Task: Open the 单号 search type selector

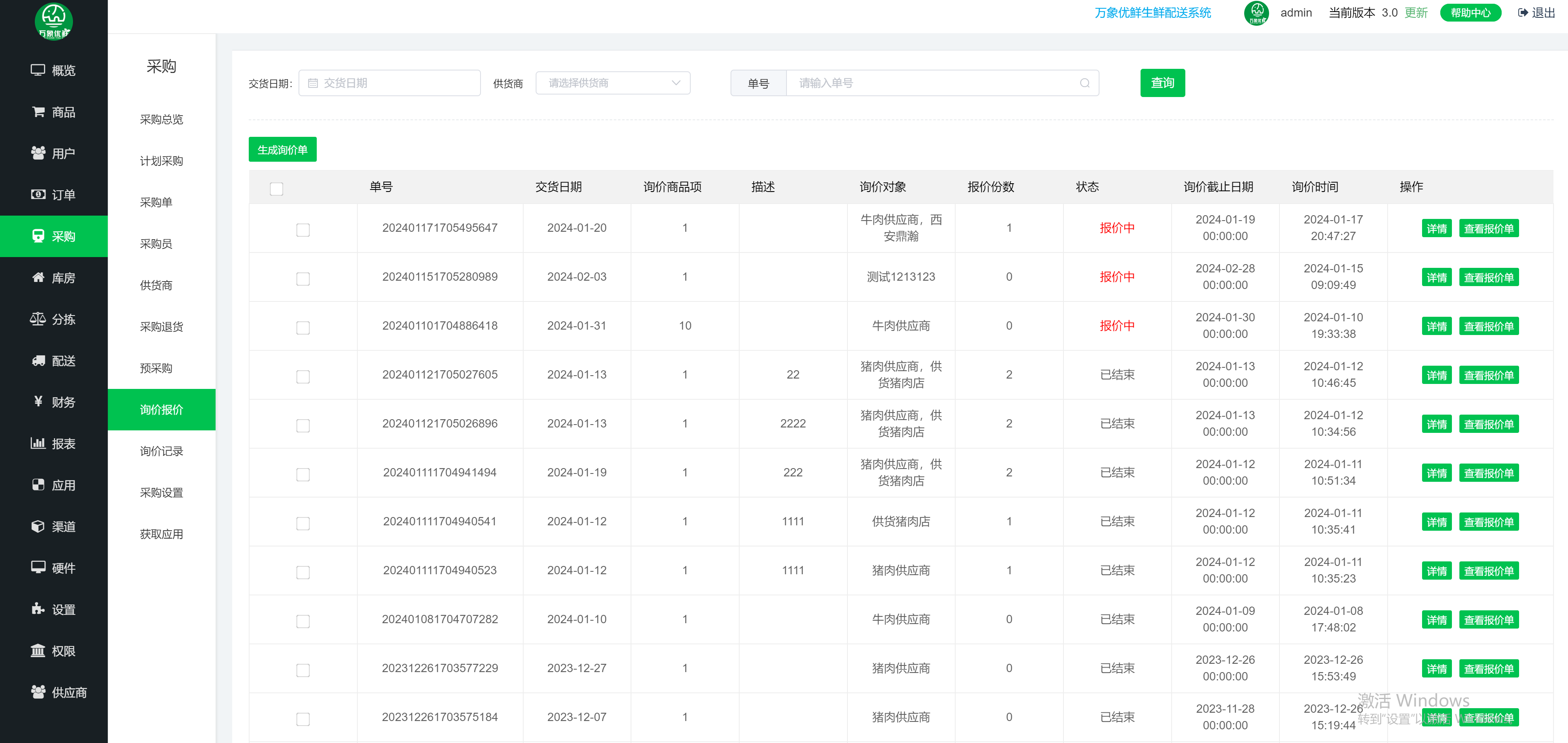Action: [x=758, y=83]
